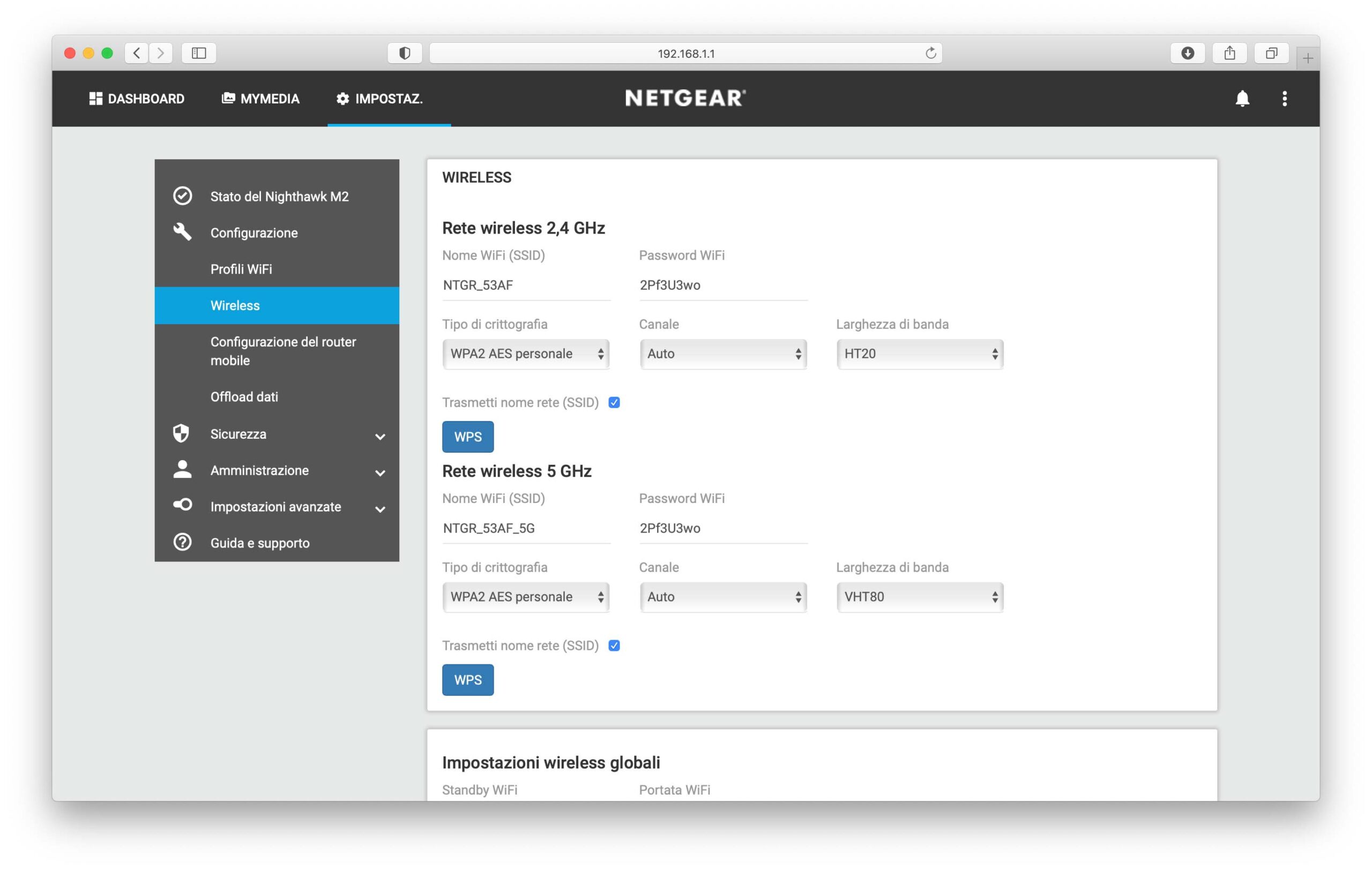The width and height of the screenshot is (1372, 870).
Task: Open the 5 GHz Canale dropdown
Action: pyautogui.click(x=722, y=597)
